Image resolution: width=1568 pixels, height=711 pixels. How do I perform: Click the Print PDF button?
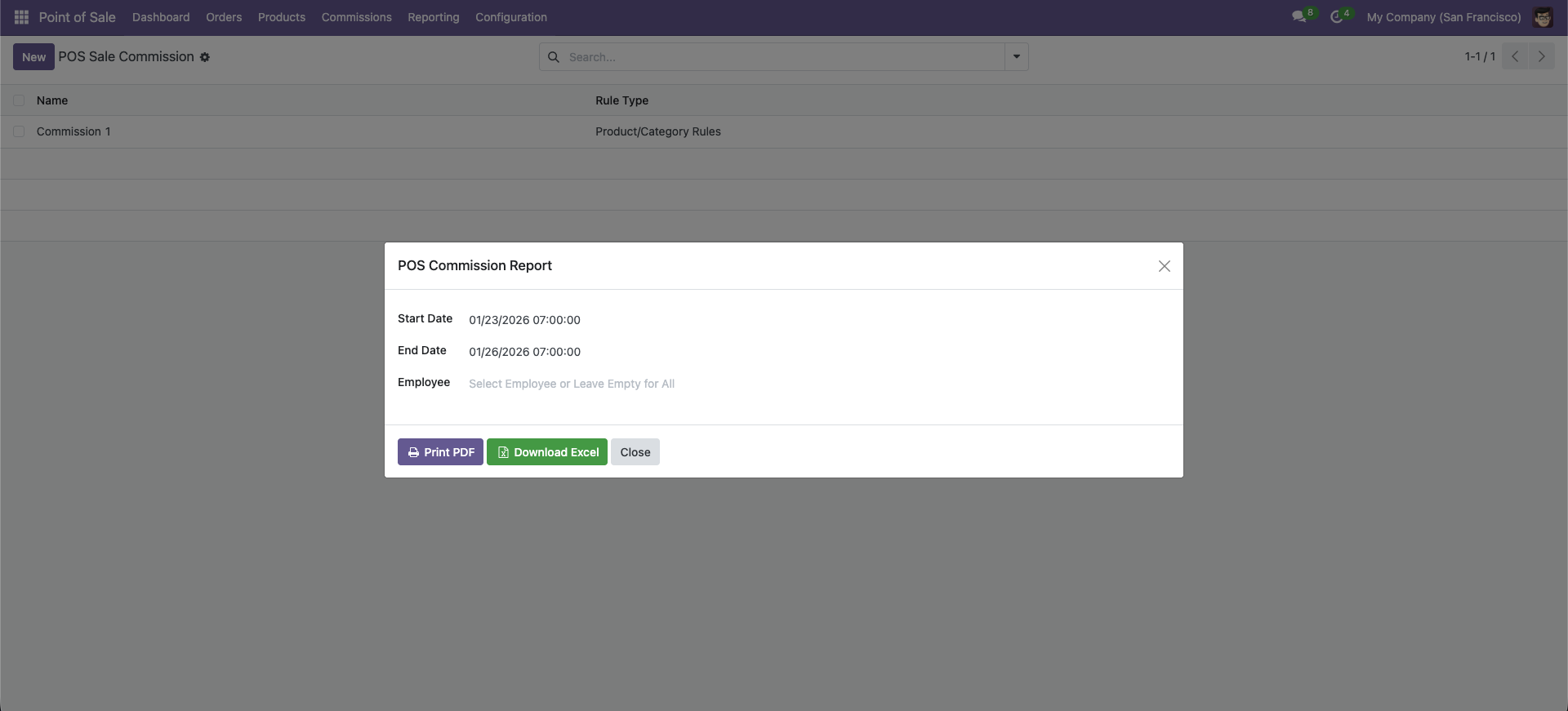pos(440,452)
